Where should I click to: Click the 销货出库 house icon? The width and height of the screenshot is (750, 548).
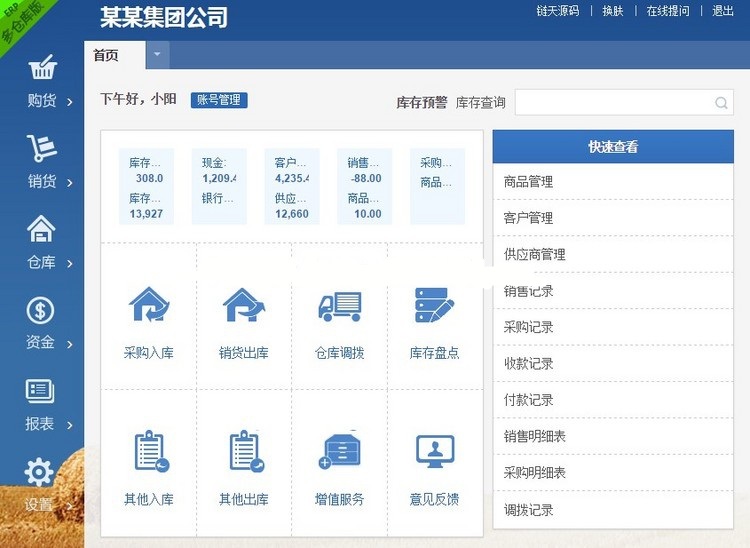pos(244,305)
